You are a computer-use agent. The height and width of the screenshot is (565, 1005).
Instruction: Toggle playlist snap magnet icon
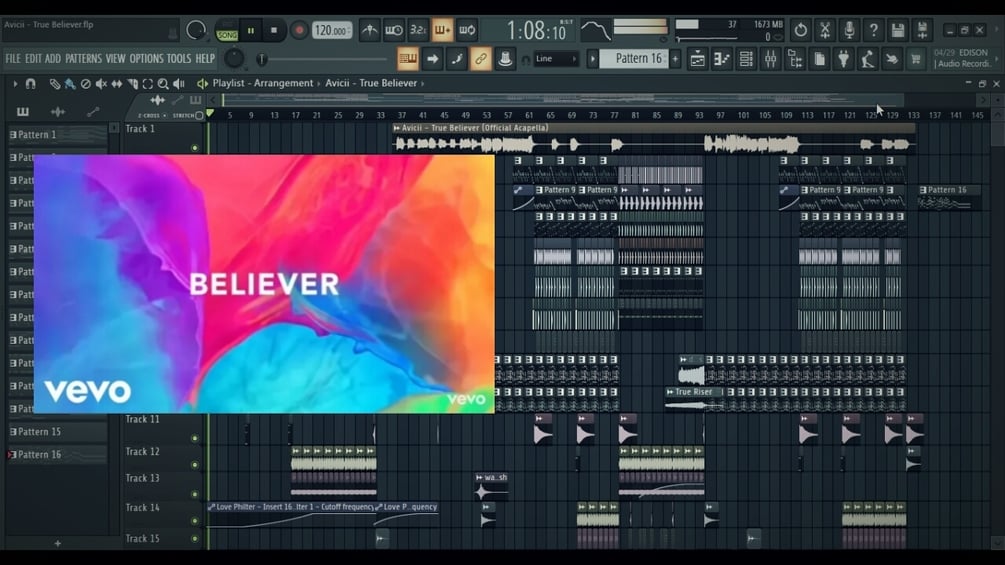pyautogui.click(x=30, y=83)
